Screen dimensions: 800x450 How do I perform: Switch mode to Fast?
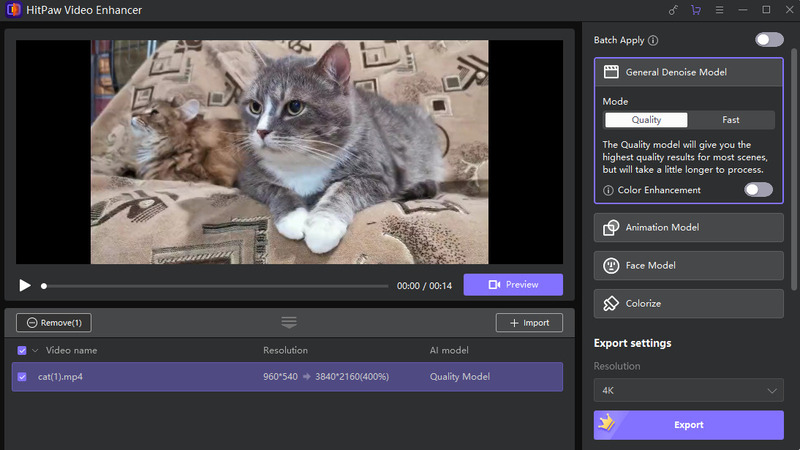point(731,120)
